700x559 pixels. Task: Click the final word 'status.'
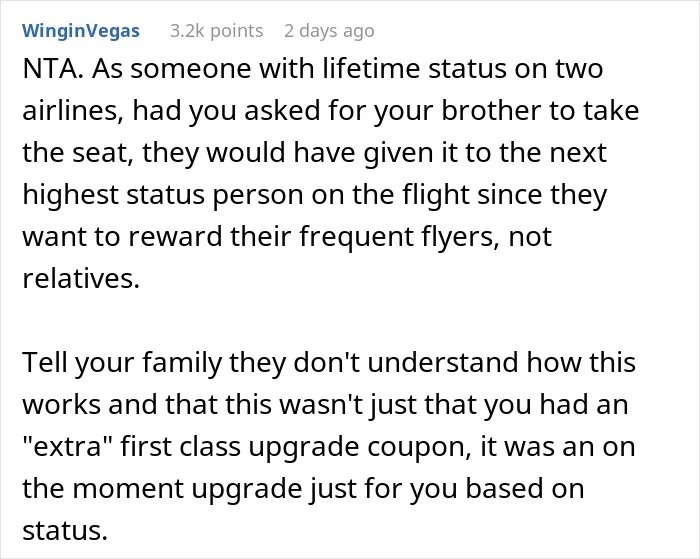65,530
